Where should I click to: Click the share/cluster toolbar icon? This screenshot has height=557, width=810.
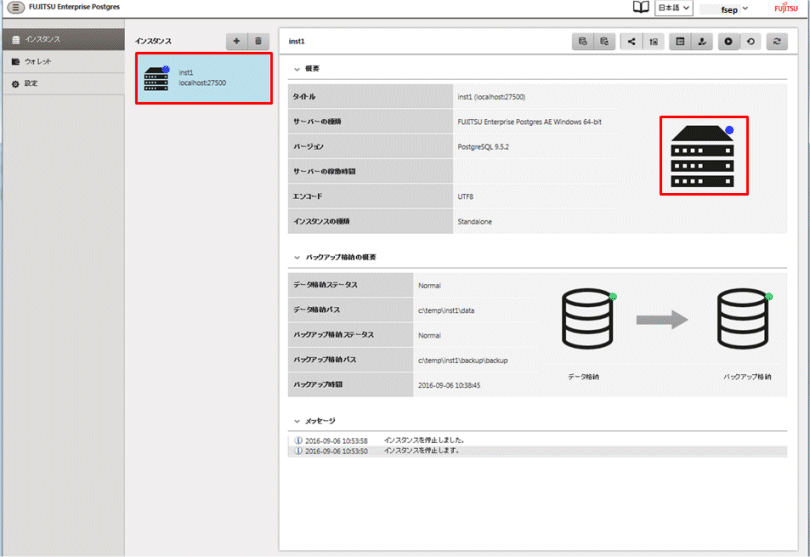tap(631, 41)
